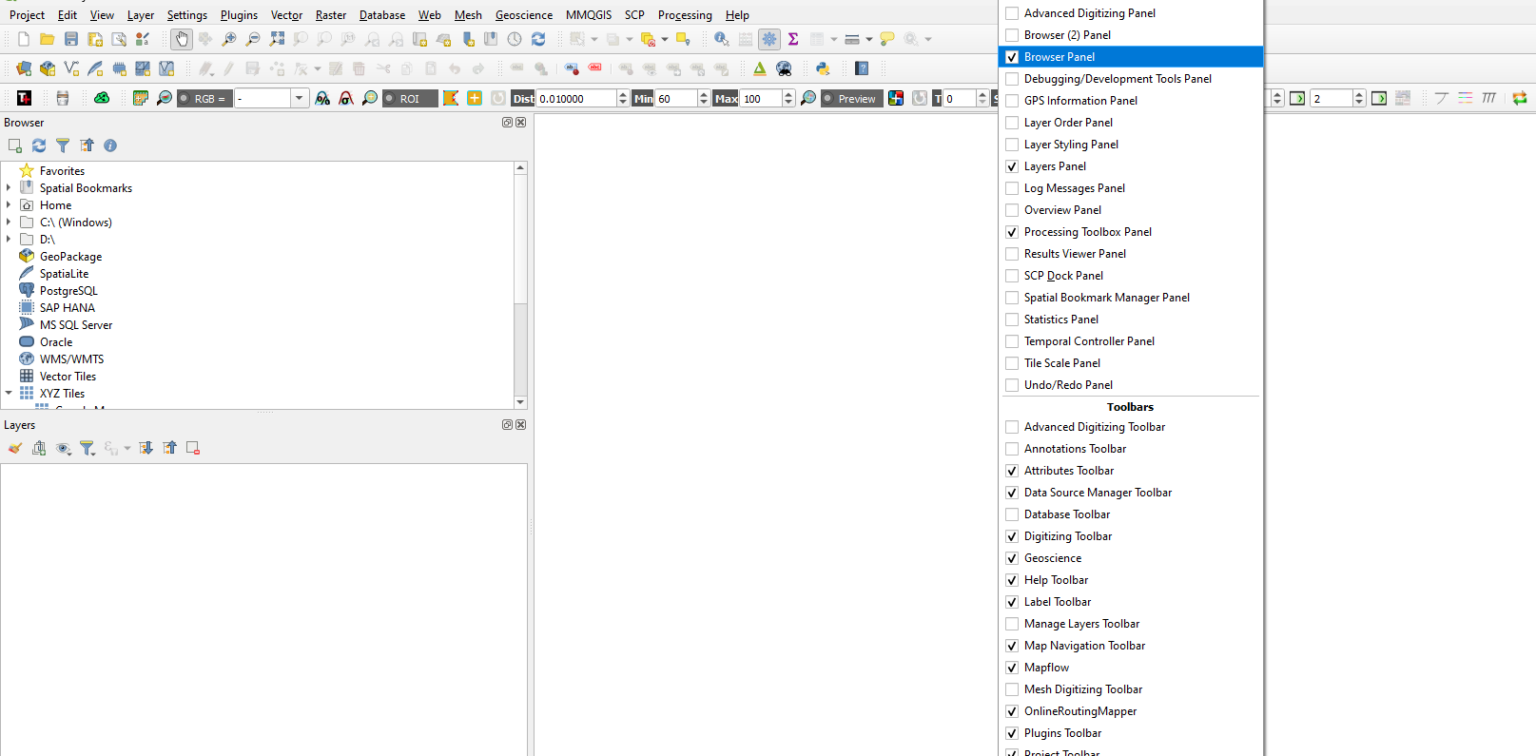Expand the Spatial Bookmarks tree node
Screen dimensions: 1536x756
pyautogui.click(x=9, y=188)
